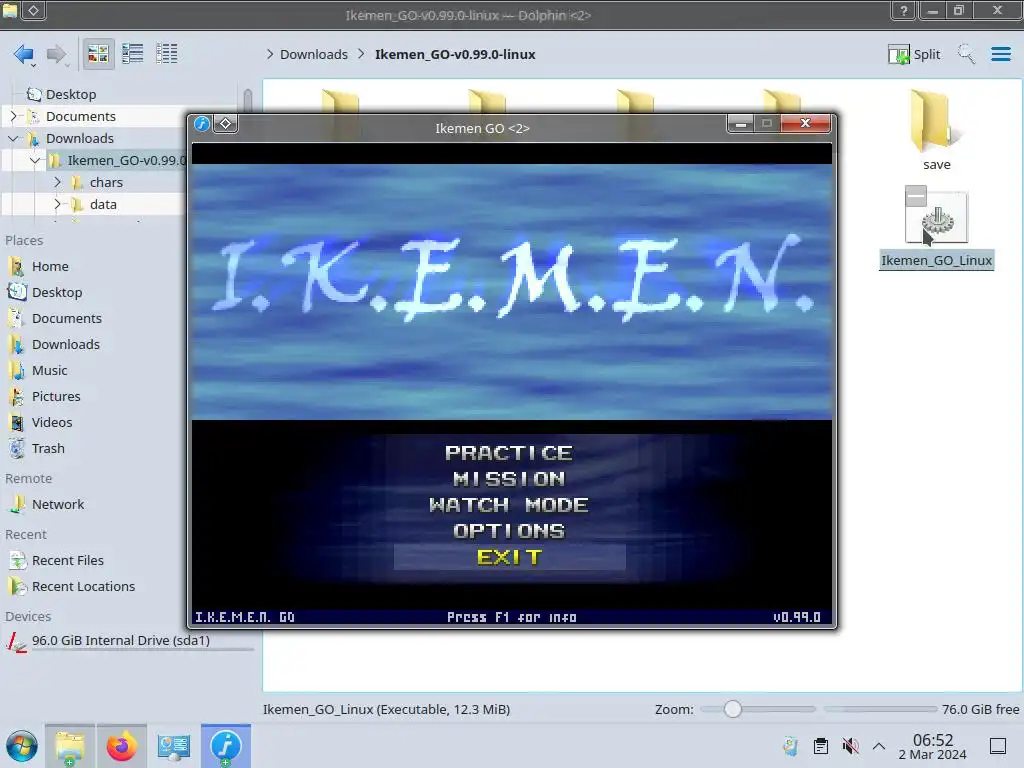The height and width of the screenshot is (768, 1024).
Task: Expand the chars folder node
Action: tap(57, 182)
